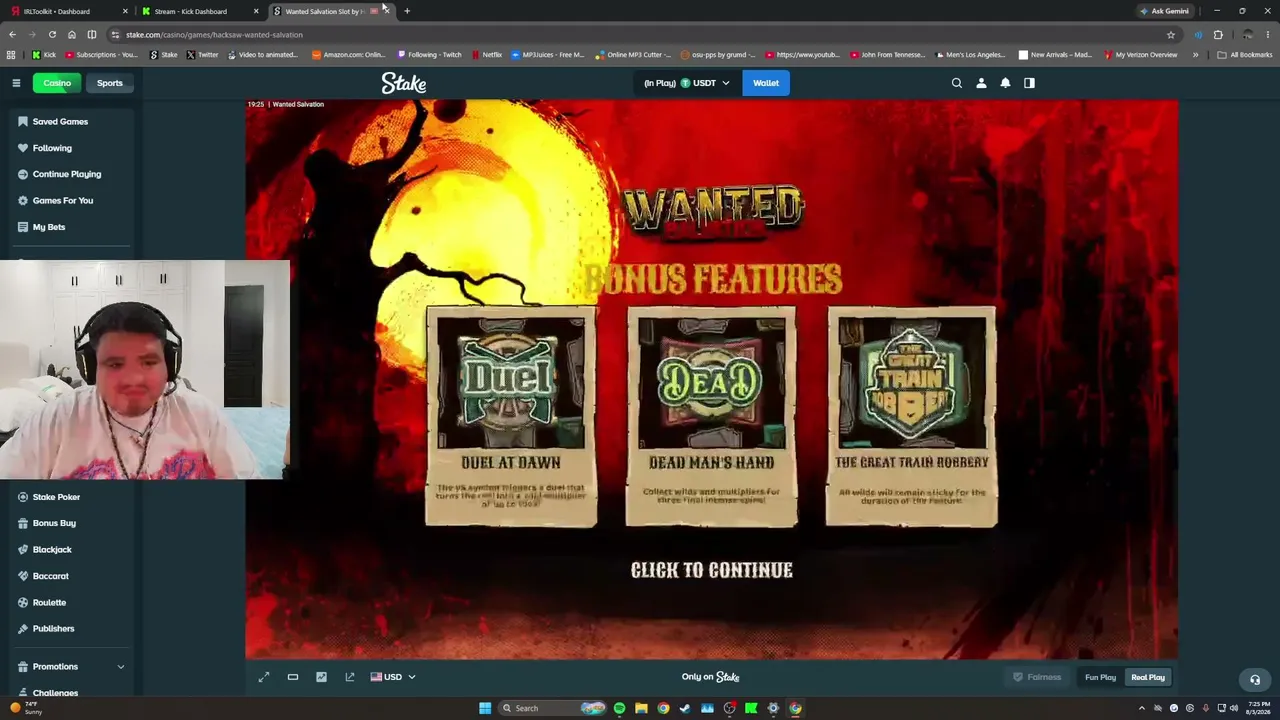Click the blue Wallet button

point(766,83)
